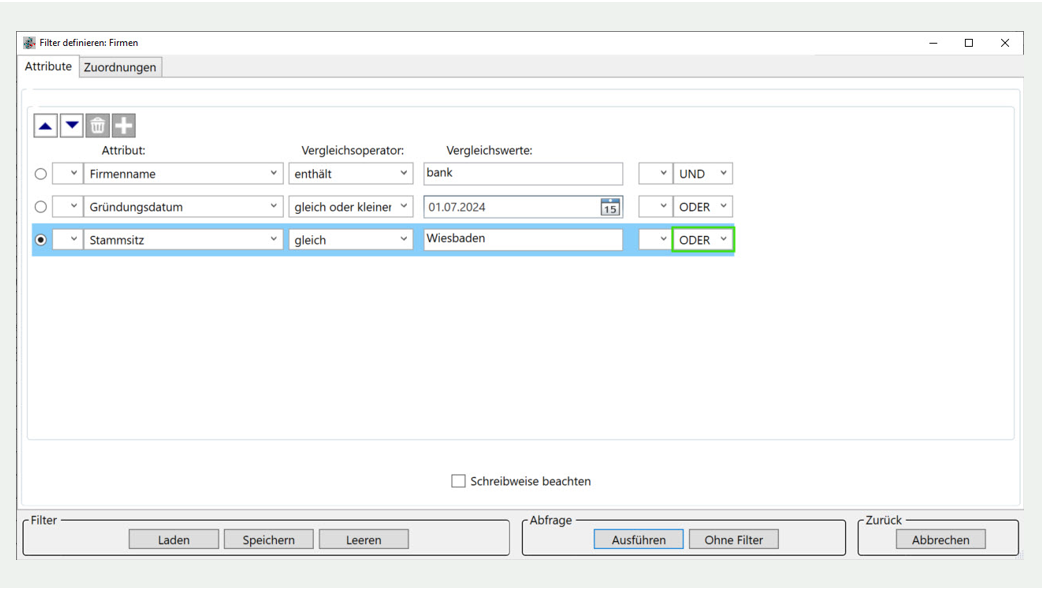This screenshot has height=589, width=1043.
Task: Click the move row up arrow icon
Action: [x=45, y=126]
